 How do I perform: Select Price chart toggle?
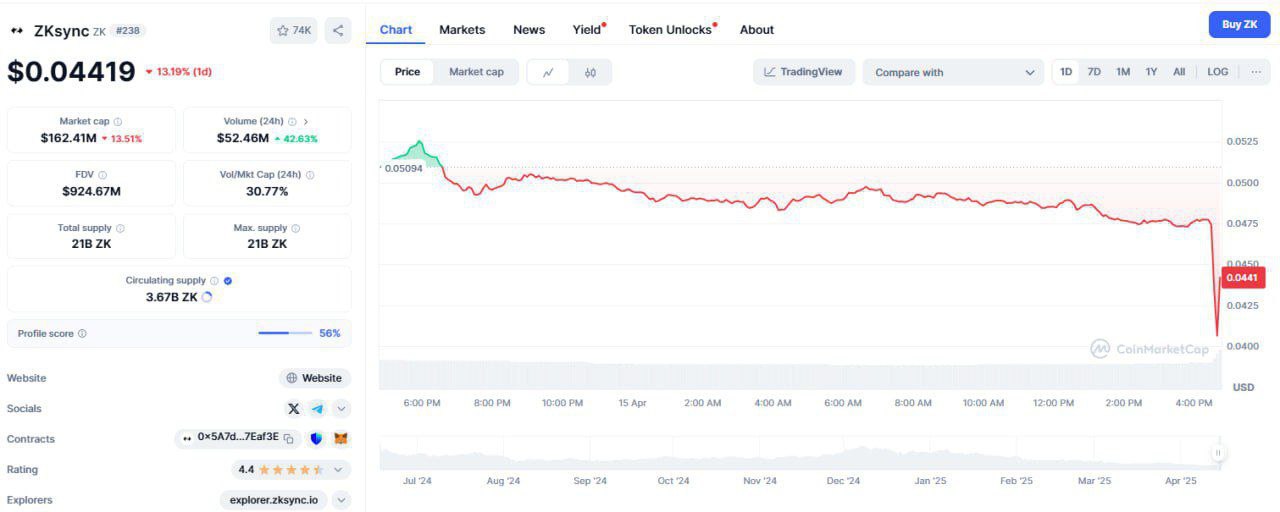[408, 72]
